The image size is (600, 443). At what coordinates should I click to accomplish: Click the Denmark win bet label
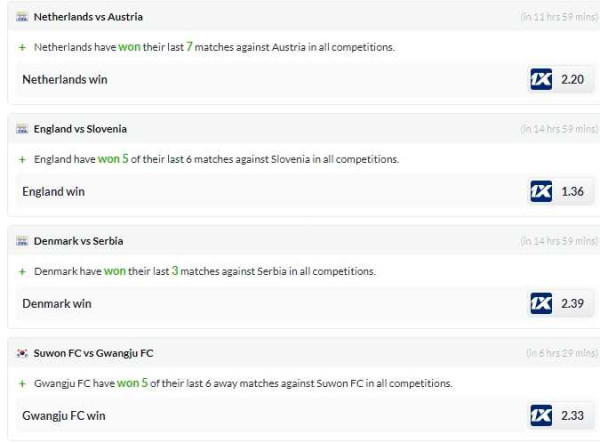coord(57,303)
